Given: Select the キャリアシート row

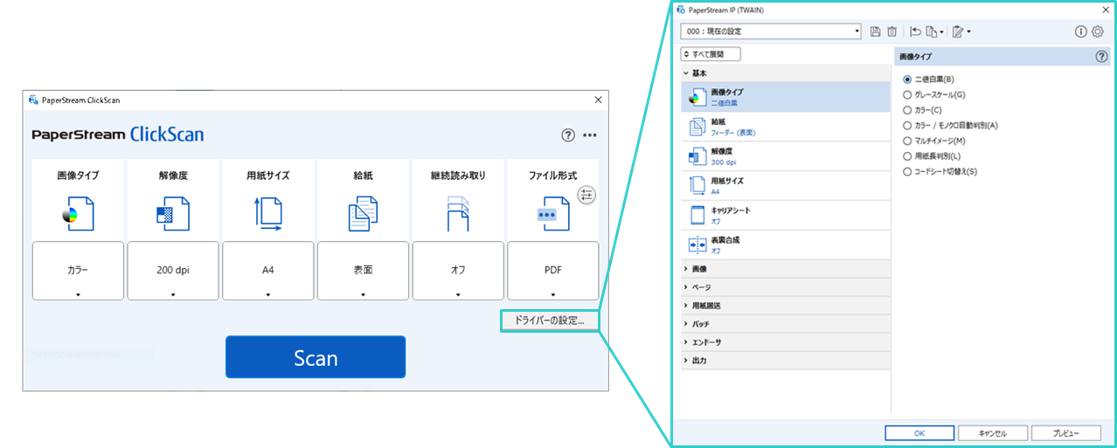Looking at the screenshot, I should pyautogui.click(x=786, y=215).
